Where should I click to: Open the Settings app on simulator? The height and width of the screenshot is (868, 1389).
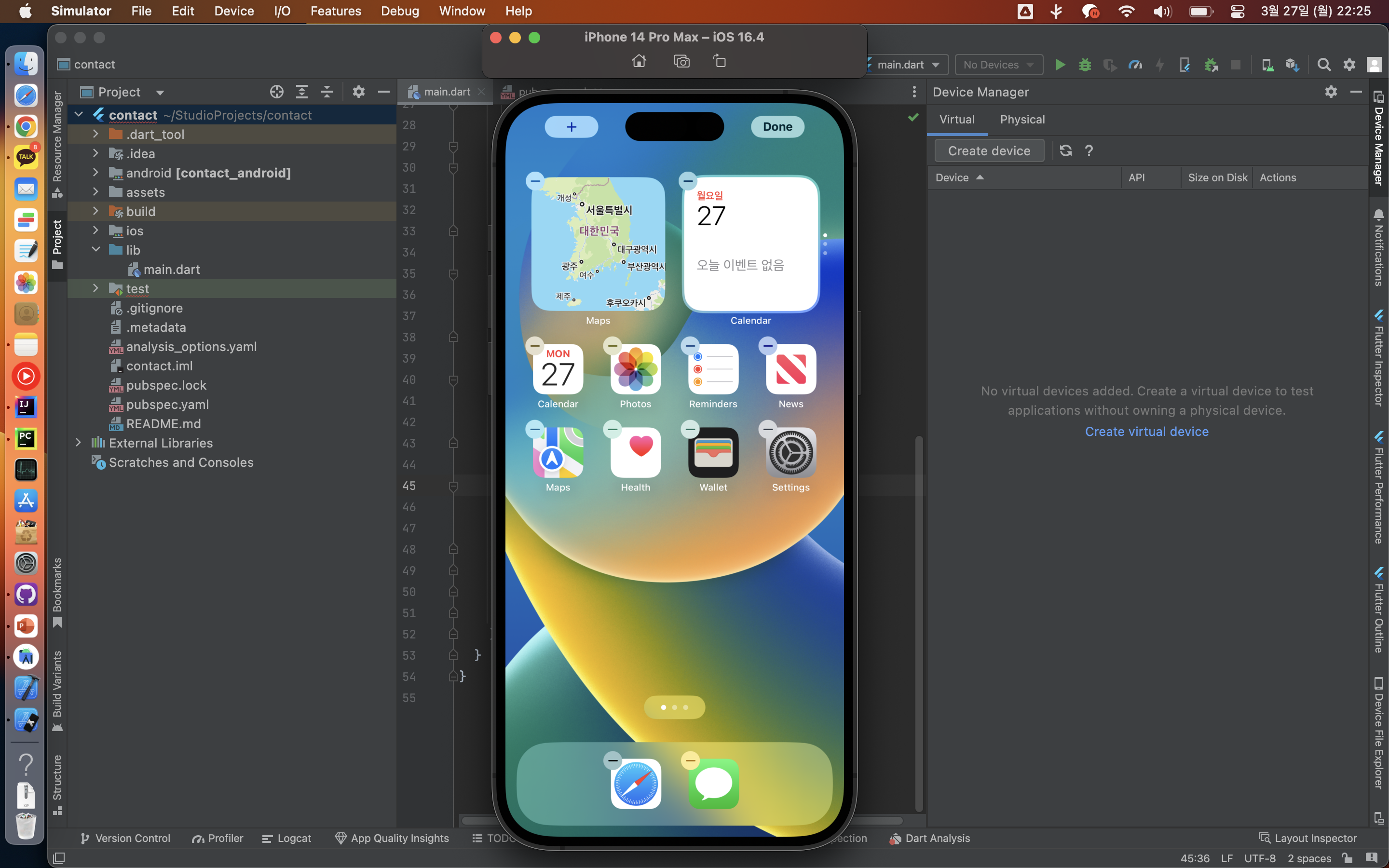tap(791, 453)
